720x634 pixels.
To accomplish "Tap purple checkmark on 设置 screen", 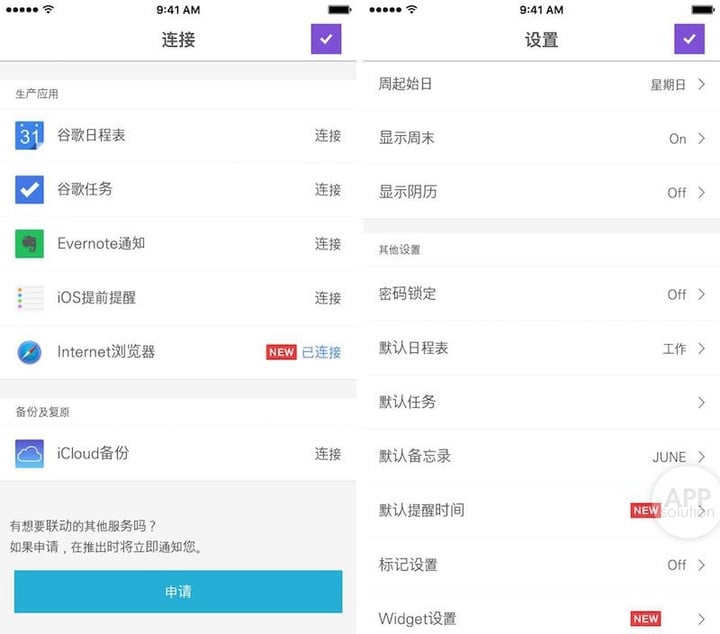I will click(689, 39).
